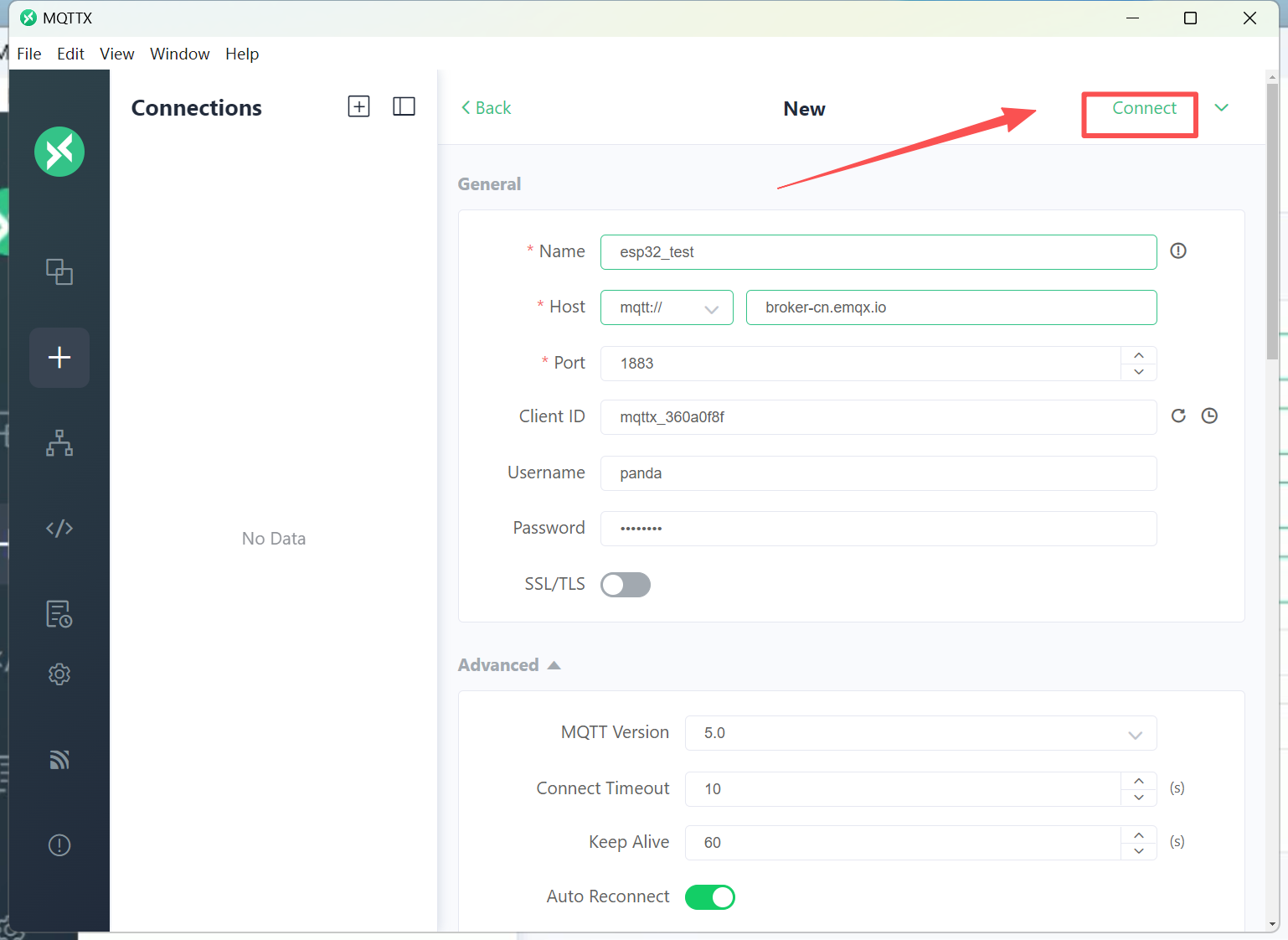Click the Connect Timeout field showing 10
Image resolution: width=1288 pixels, height=940 pixels.
pyautogui.click(x=903, y=789)
